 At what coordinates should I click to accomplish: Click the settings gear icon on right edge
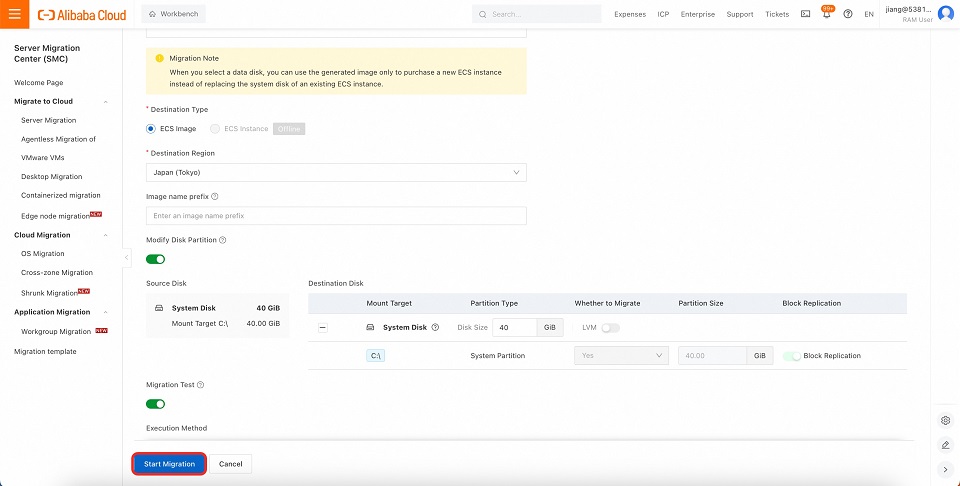tap(945, 420)
